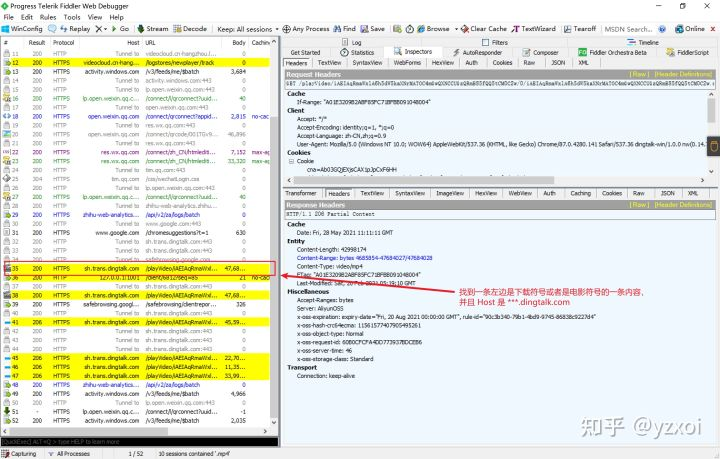720x459 pixels.
Task: Click the camera screenshot icon
Action: [x=397, y=29]
